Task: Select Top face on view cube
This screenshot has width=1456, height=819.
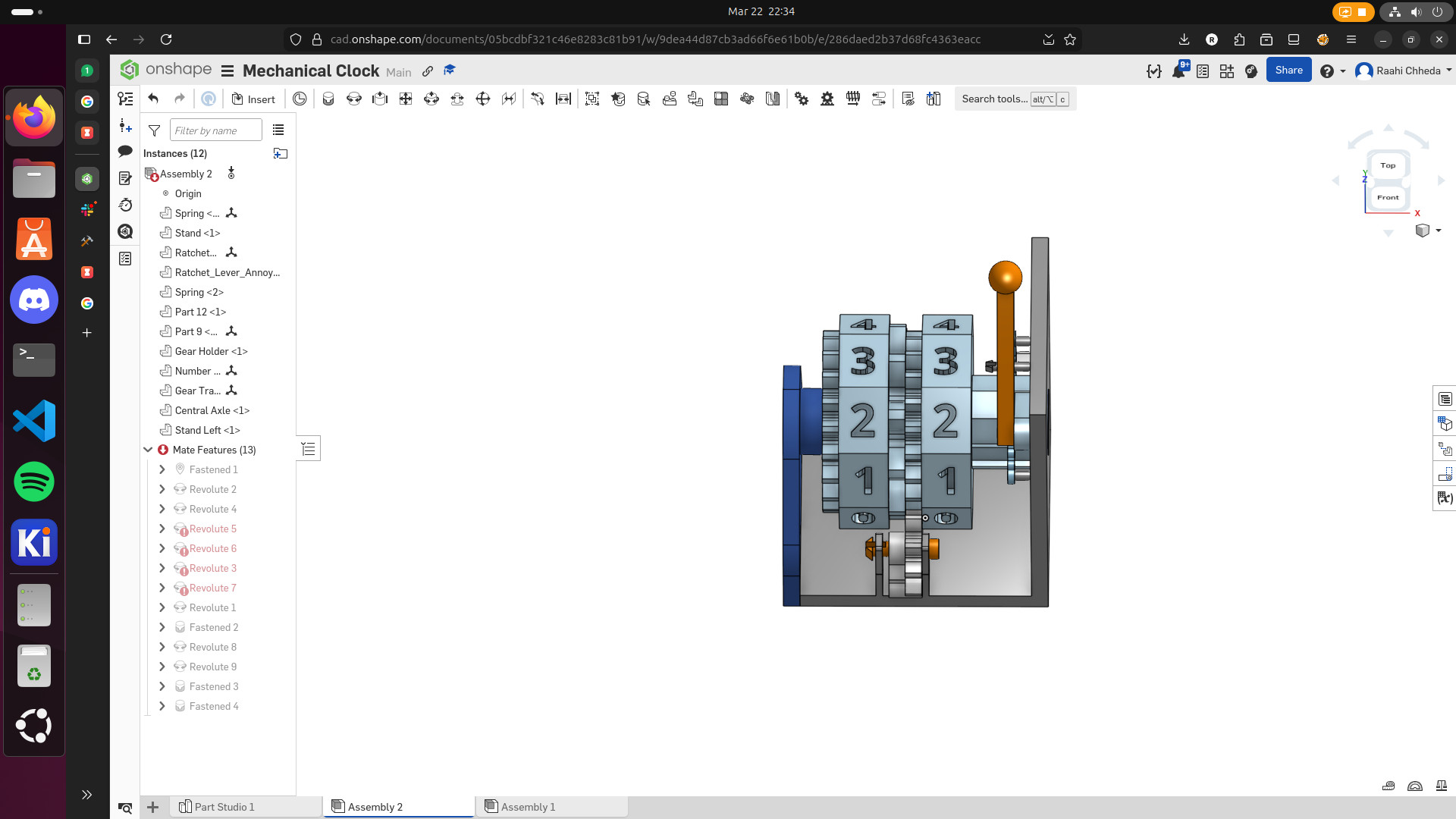Action: (1388, 165)
